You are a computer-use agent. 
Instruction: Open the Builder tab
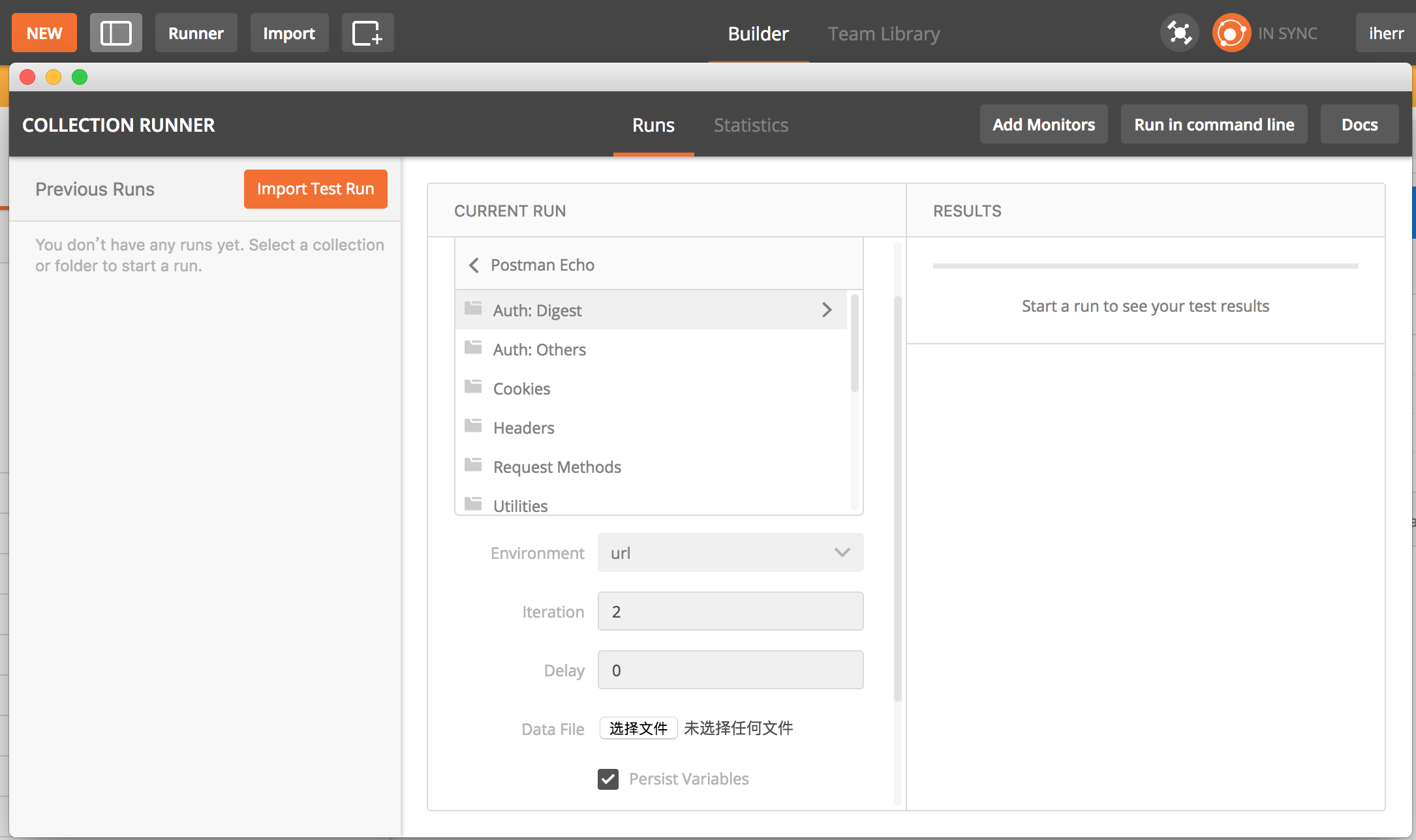[x=758, y=33]
